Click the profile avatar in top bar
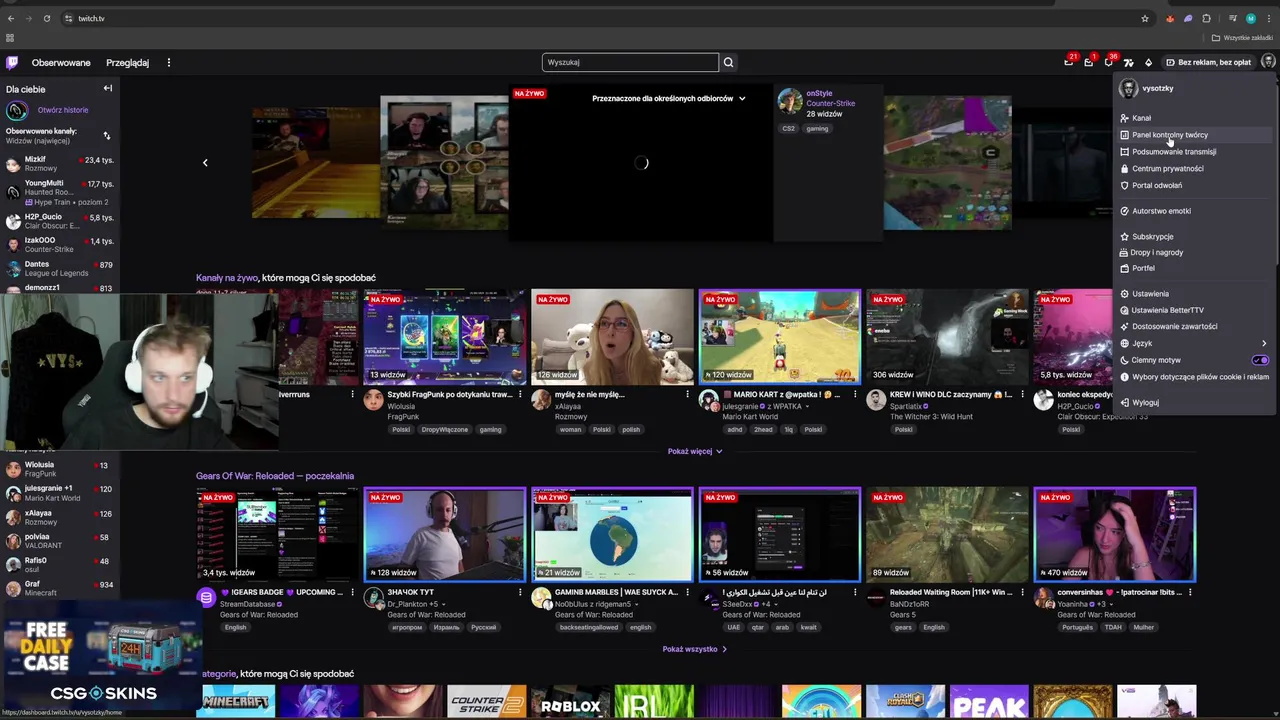Viewport: 1280px width, 720px height. pos(1268,62)
